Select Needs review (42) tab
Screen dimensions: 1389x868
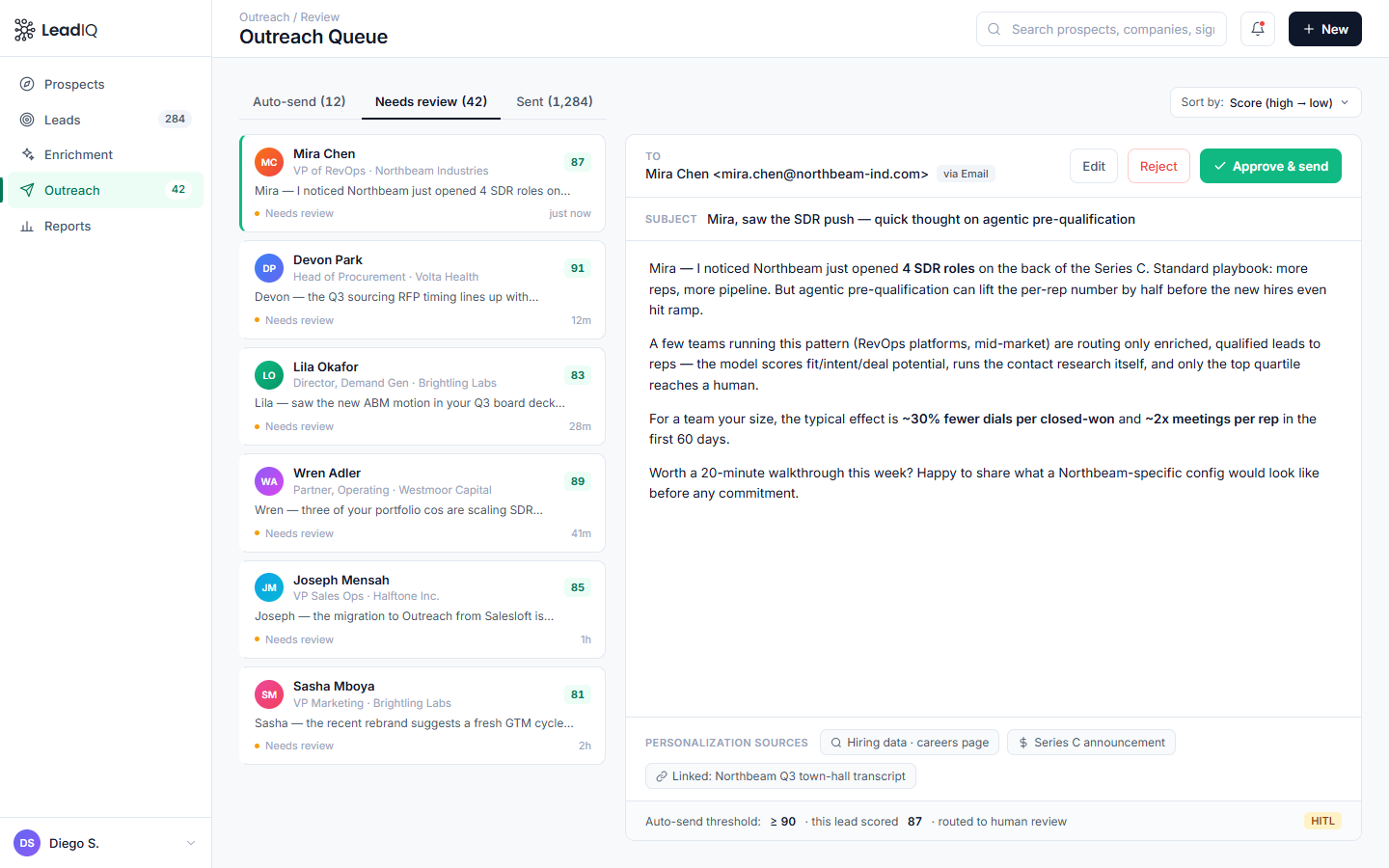[x=431, y=101]
